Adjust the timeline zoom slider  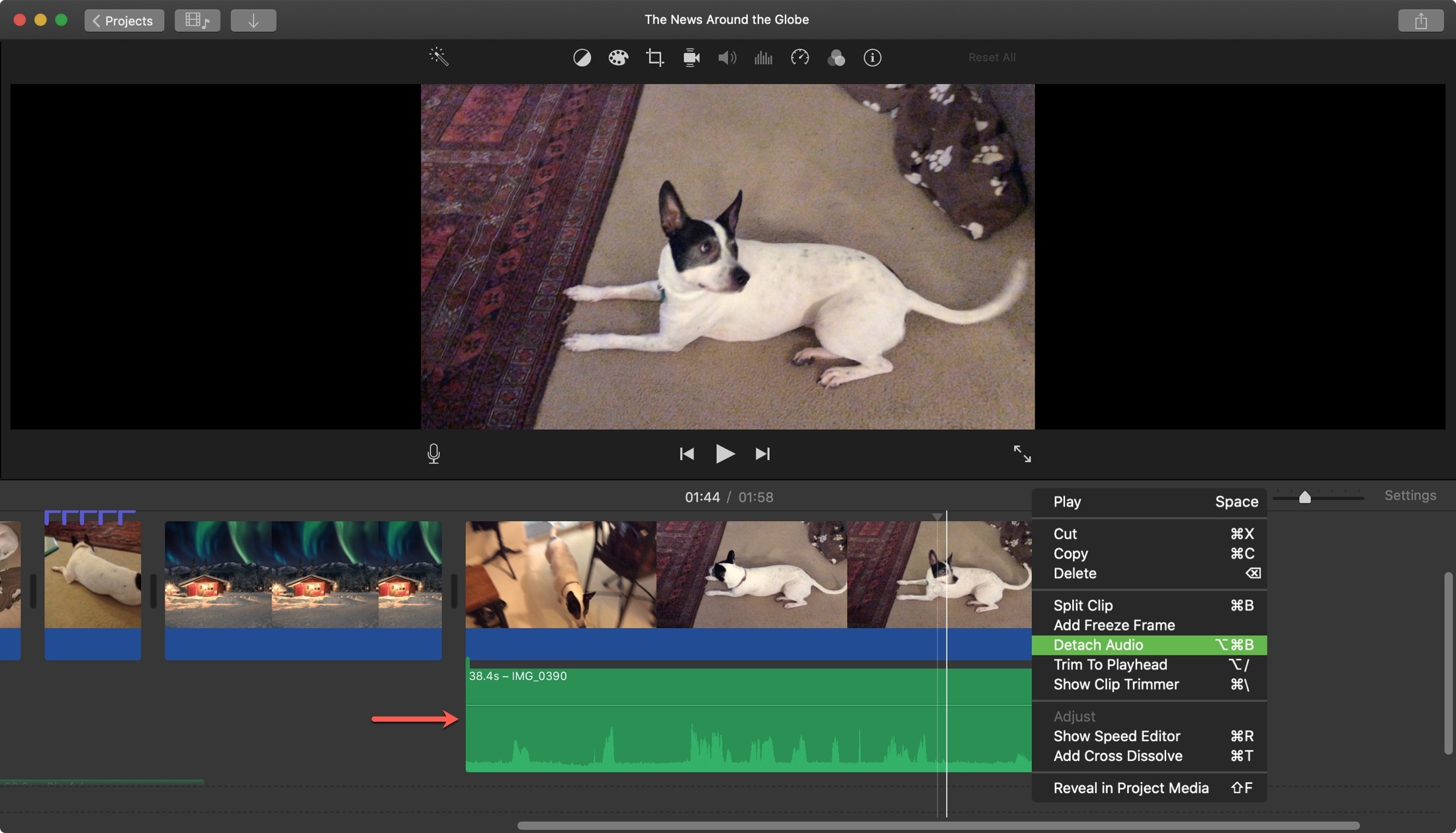point(1304,497)
